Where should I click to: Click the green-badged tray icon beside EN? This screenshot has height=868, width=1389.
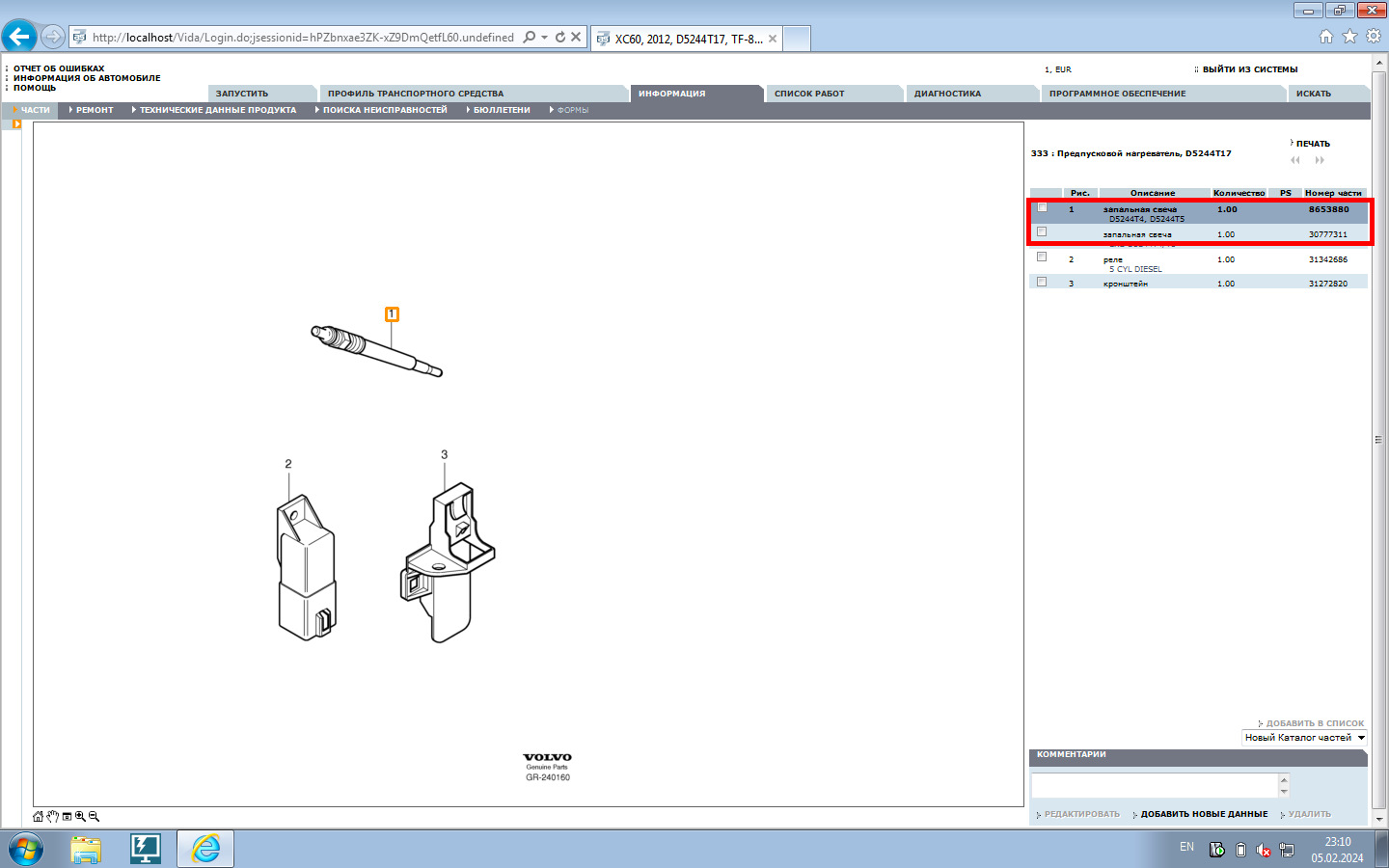[1217, 850]
